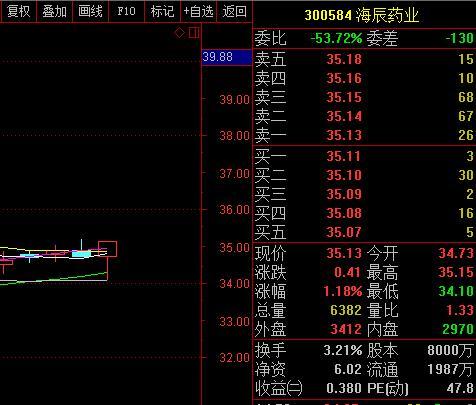Select the 39.88 price axis marker
The image size is (476, 405).
point(227,57)
